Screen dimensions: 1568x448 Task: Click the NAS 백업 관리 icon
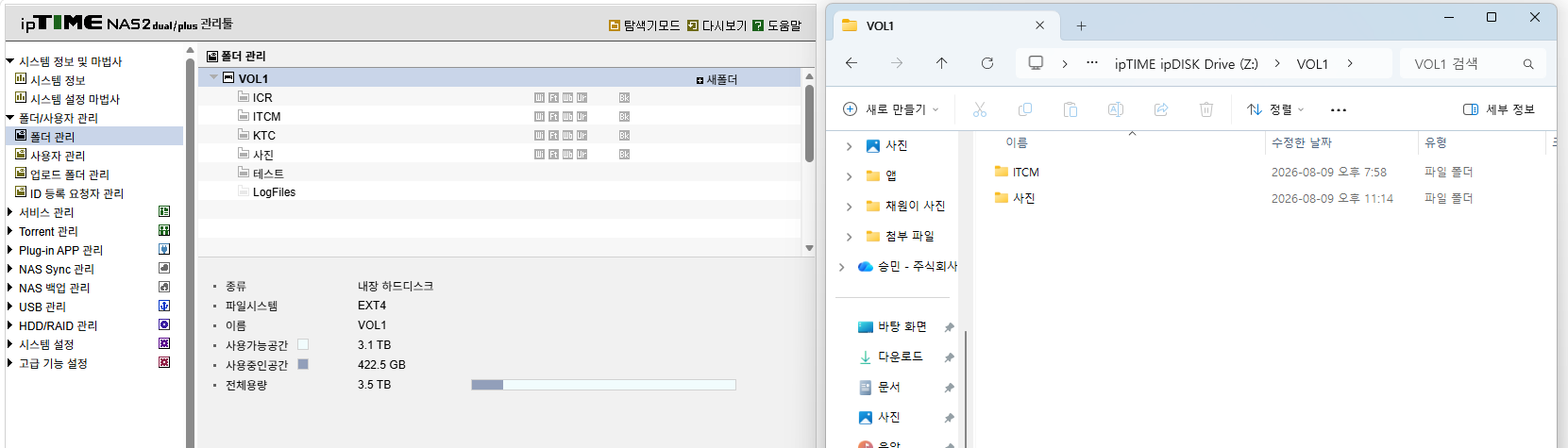click(164, 288)
